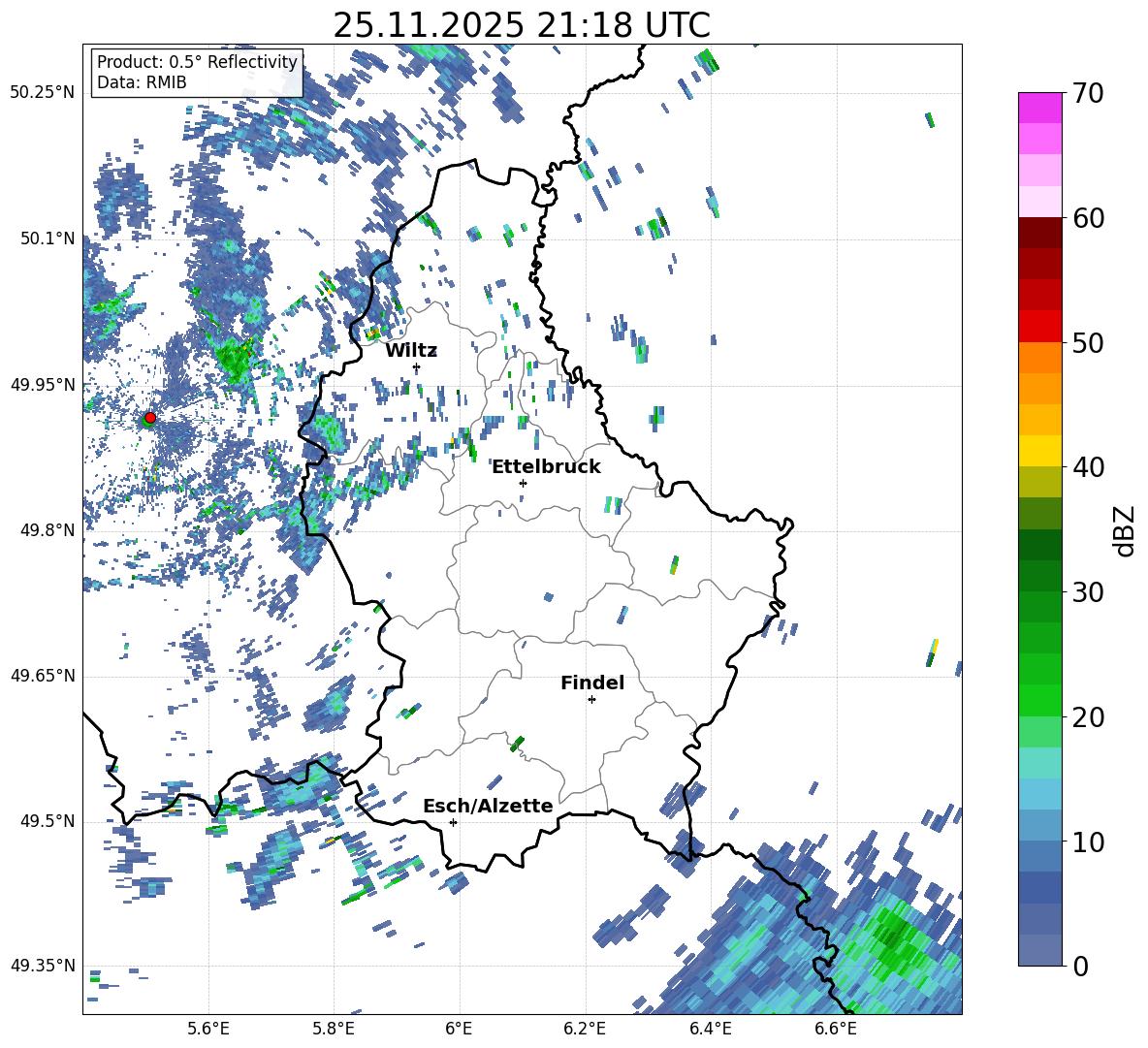Click the 49.35°N latitude label
Screen dimensions: 1148x1048
coord(43,966)
